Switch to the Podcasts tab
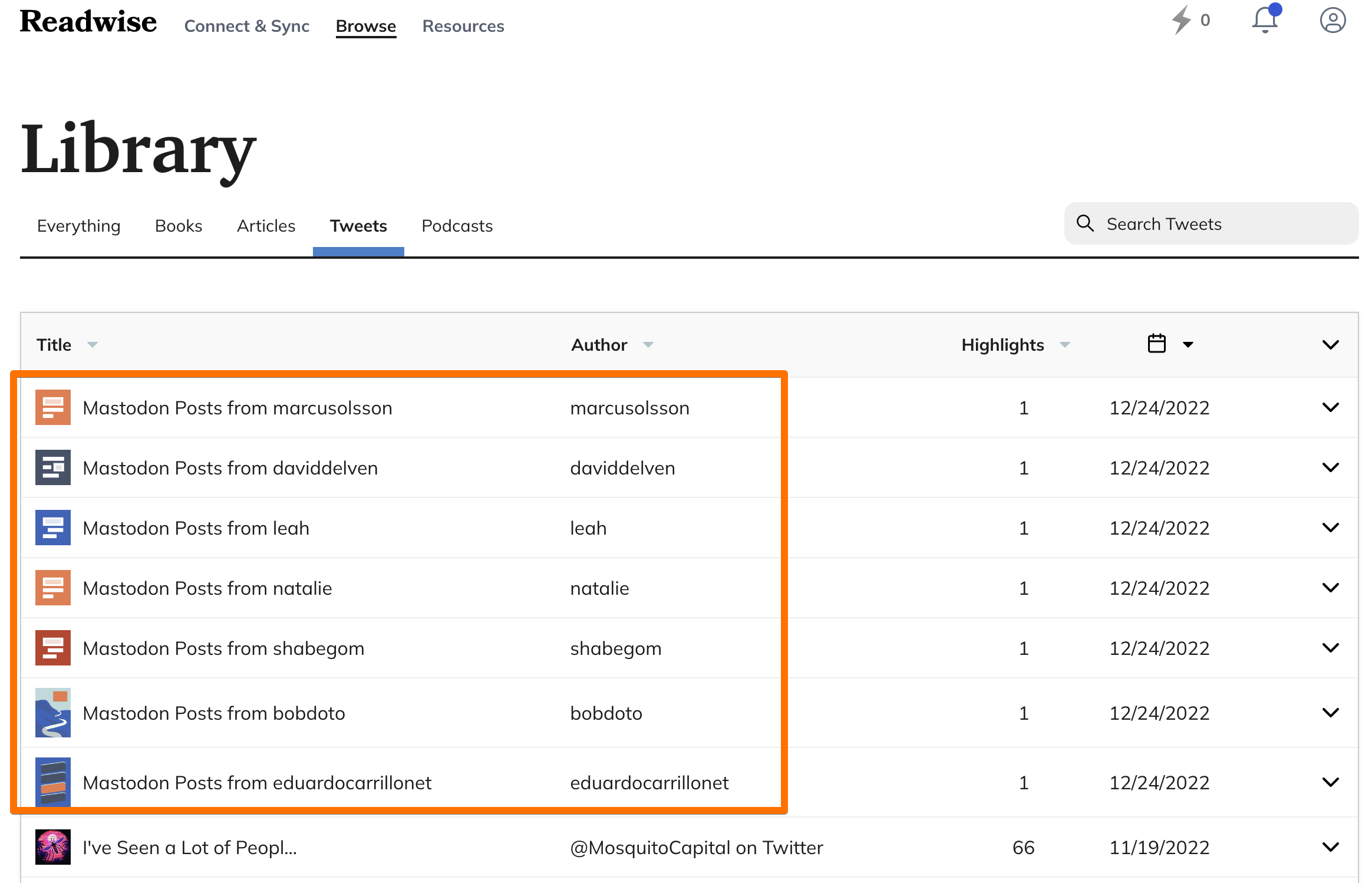The height and width of the screenshot is (883, 1372). (457, 225)
